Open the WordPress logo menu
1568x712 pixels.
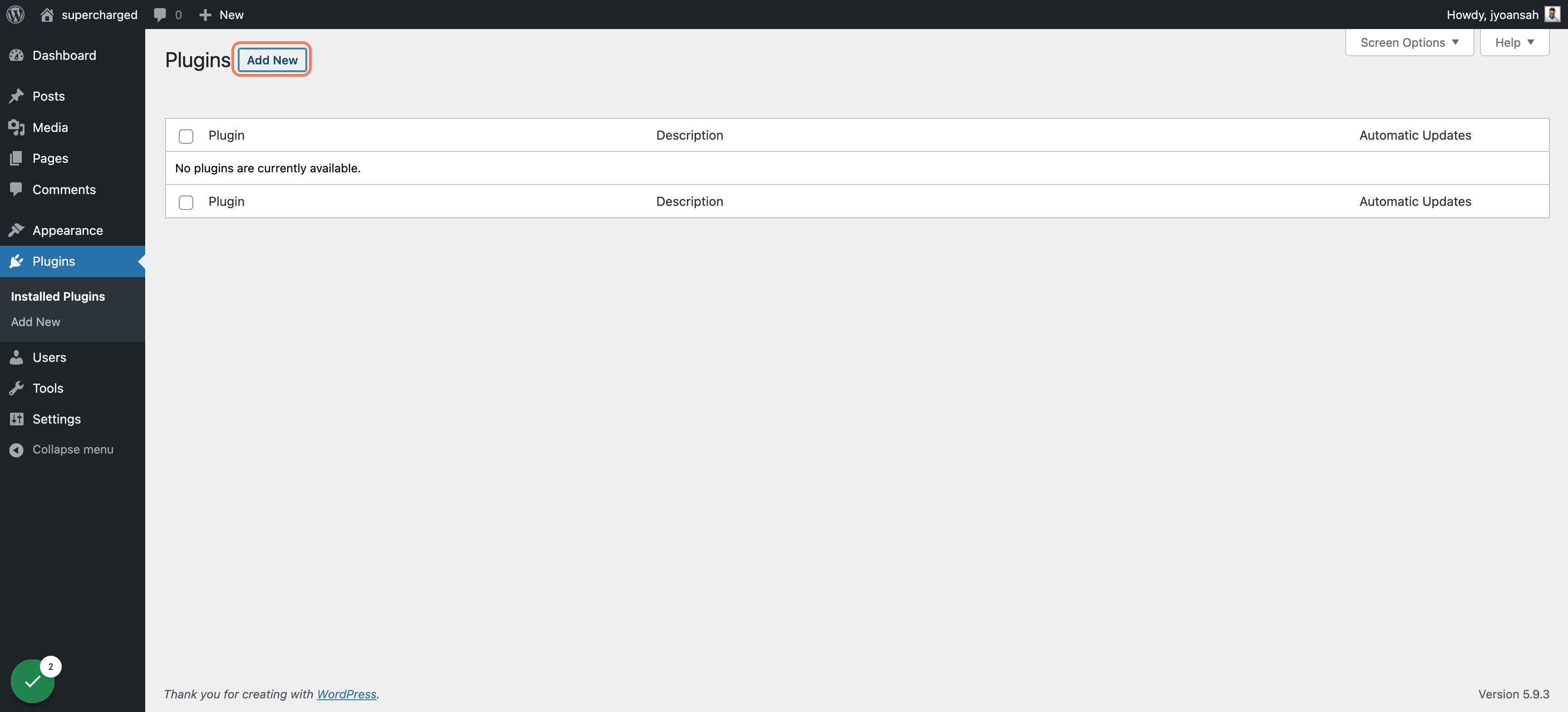click(15, 14)
